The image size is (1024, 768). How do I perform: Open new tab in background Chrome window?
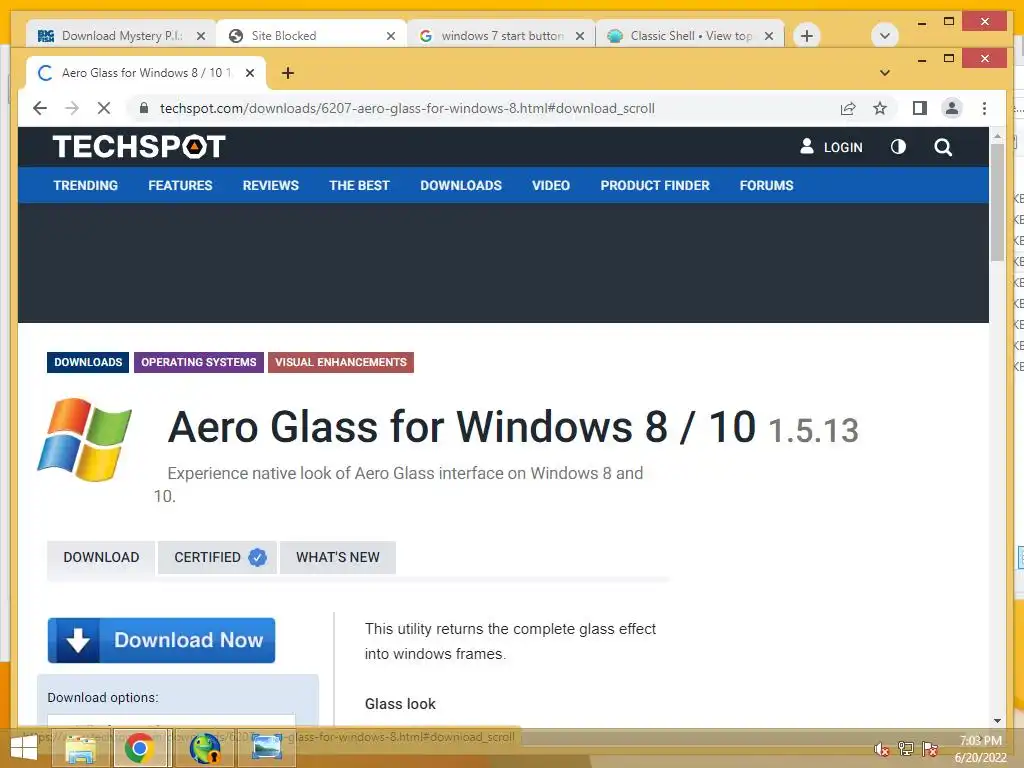point(807,35)
